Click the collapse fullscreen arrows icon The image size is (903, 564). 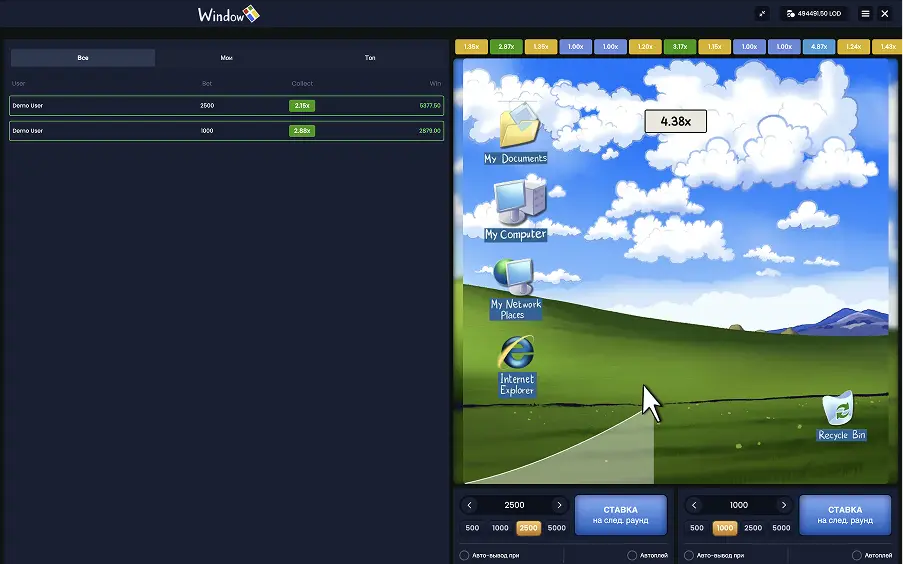click(x=763, y=14)
